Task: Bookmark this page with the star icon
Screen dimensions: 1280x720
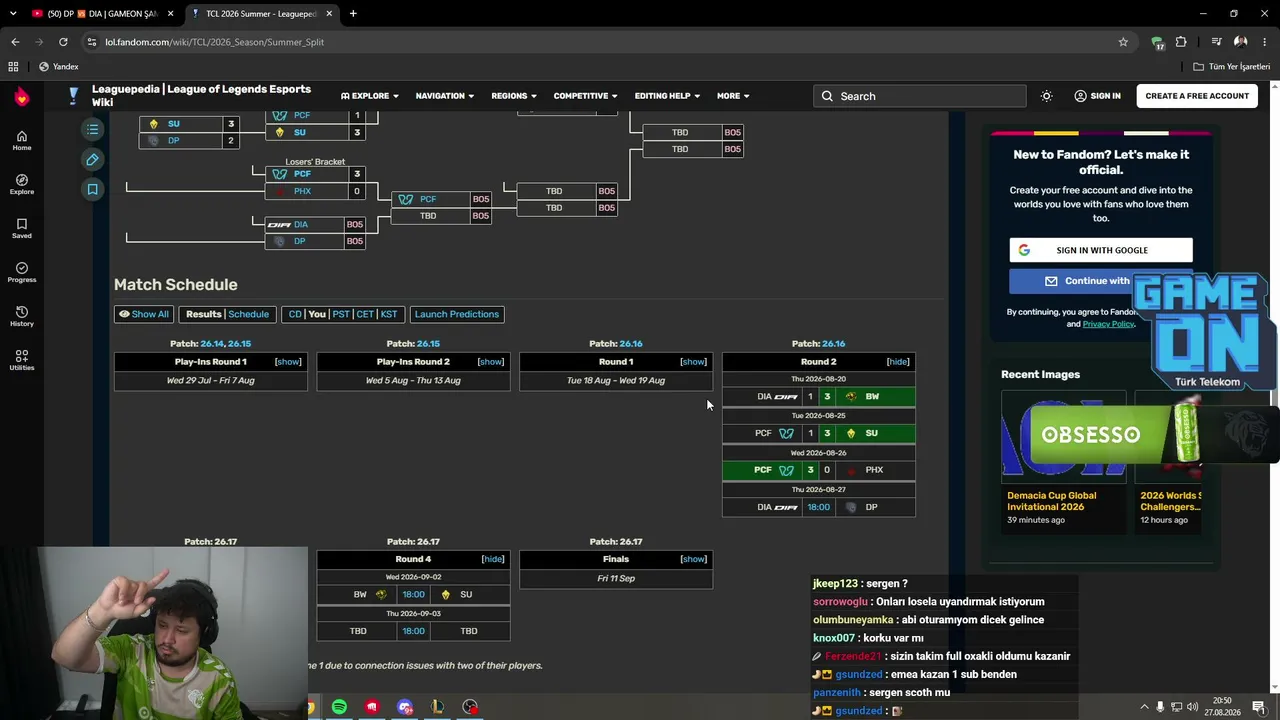Action: (1123, 42)
